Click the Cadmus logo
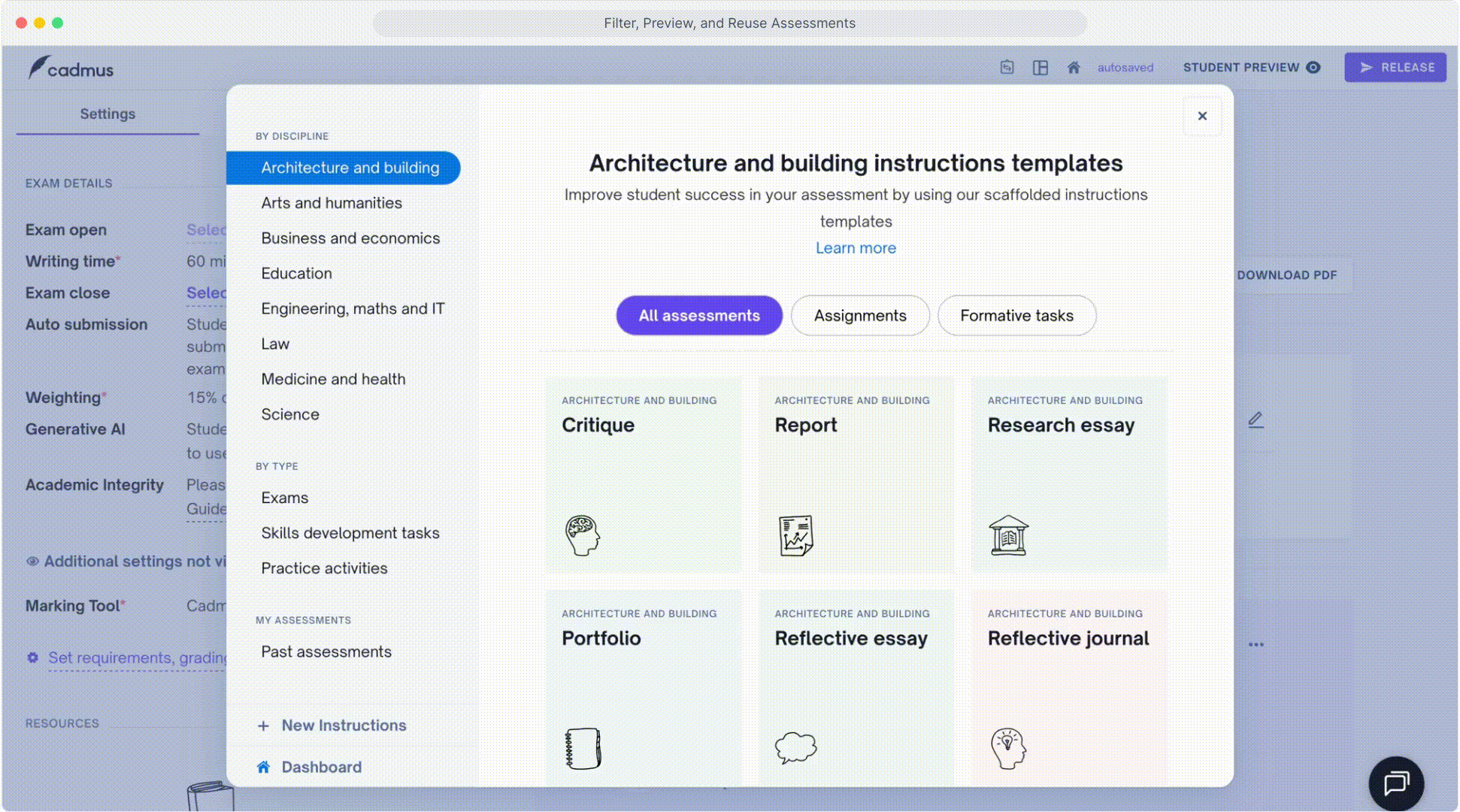The image size is (1460, 812). point(71,68)
